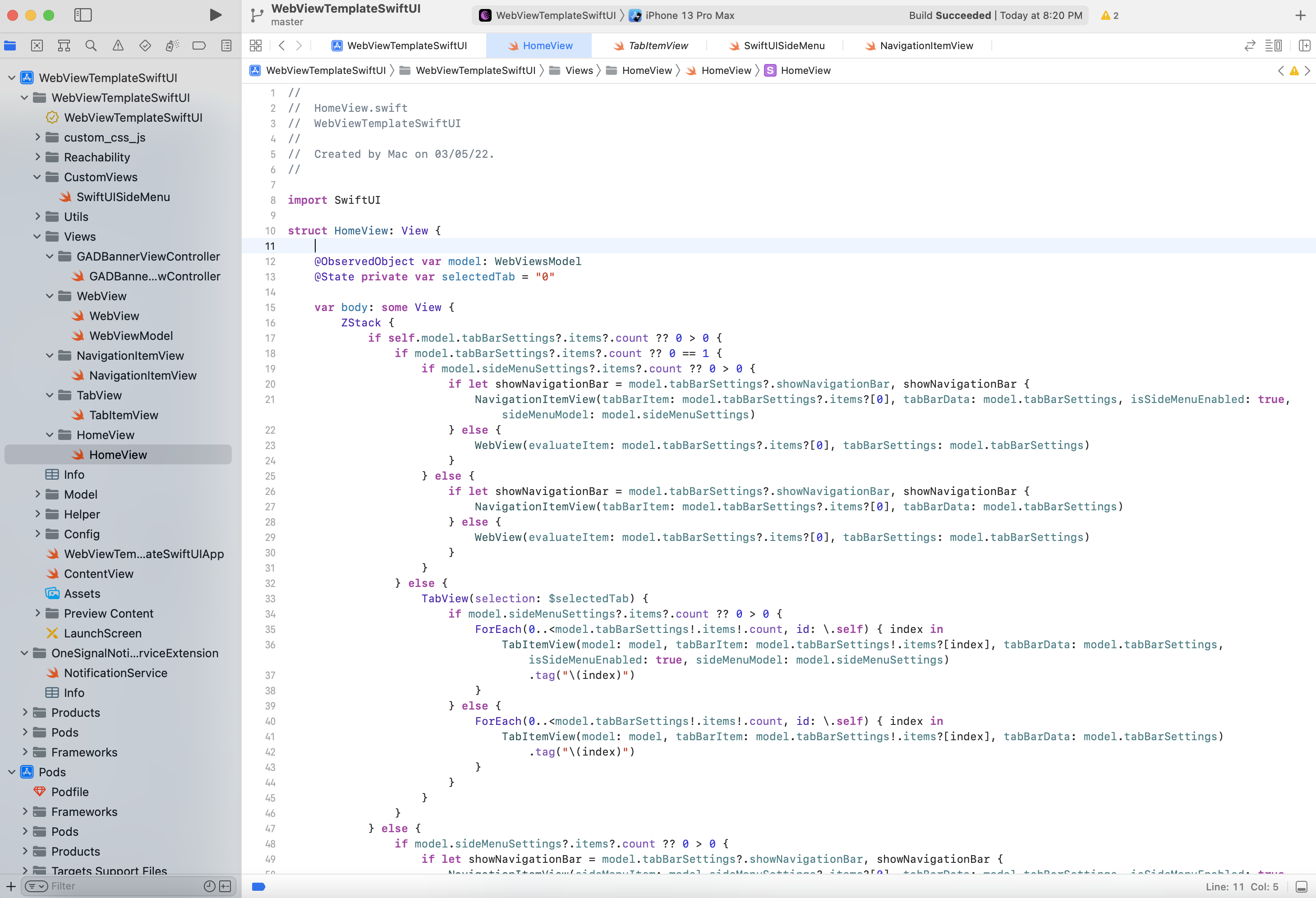Viewport: 1316px width, 898px height.
Task: Click line number 33 in gutter
Action: [x=270, y=599]
